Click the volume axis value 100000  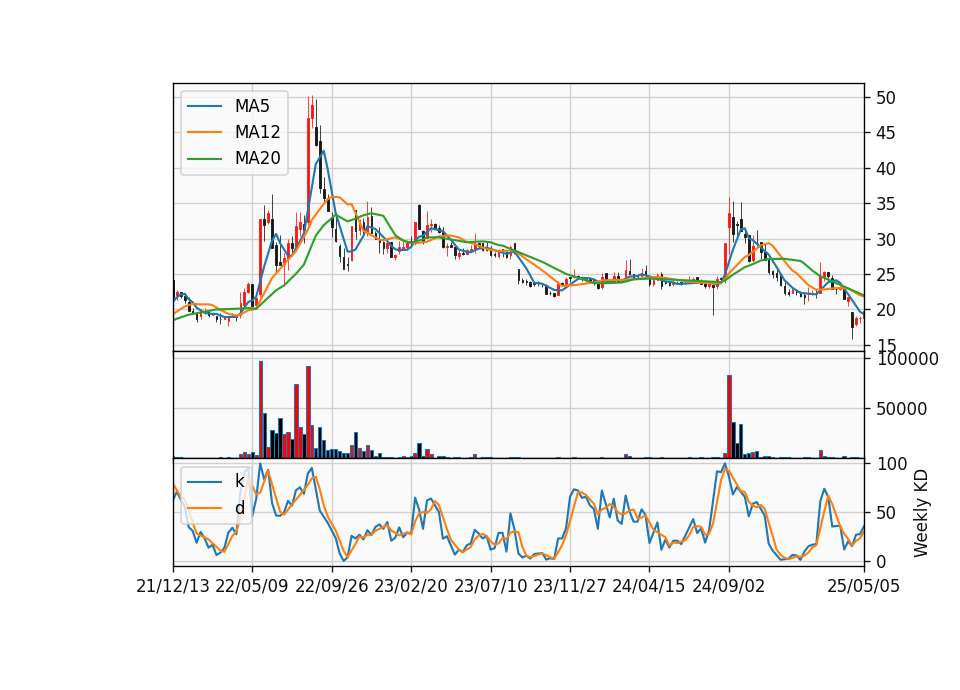pyautogui.click(x=907, y=359)
